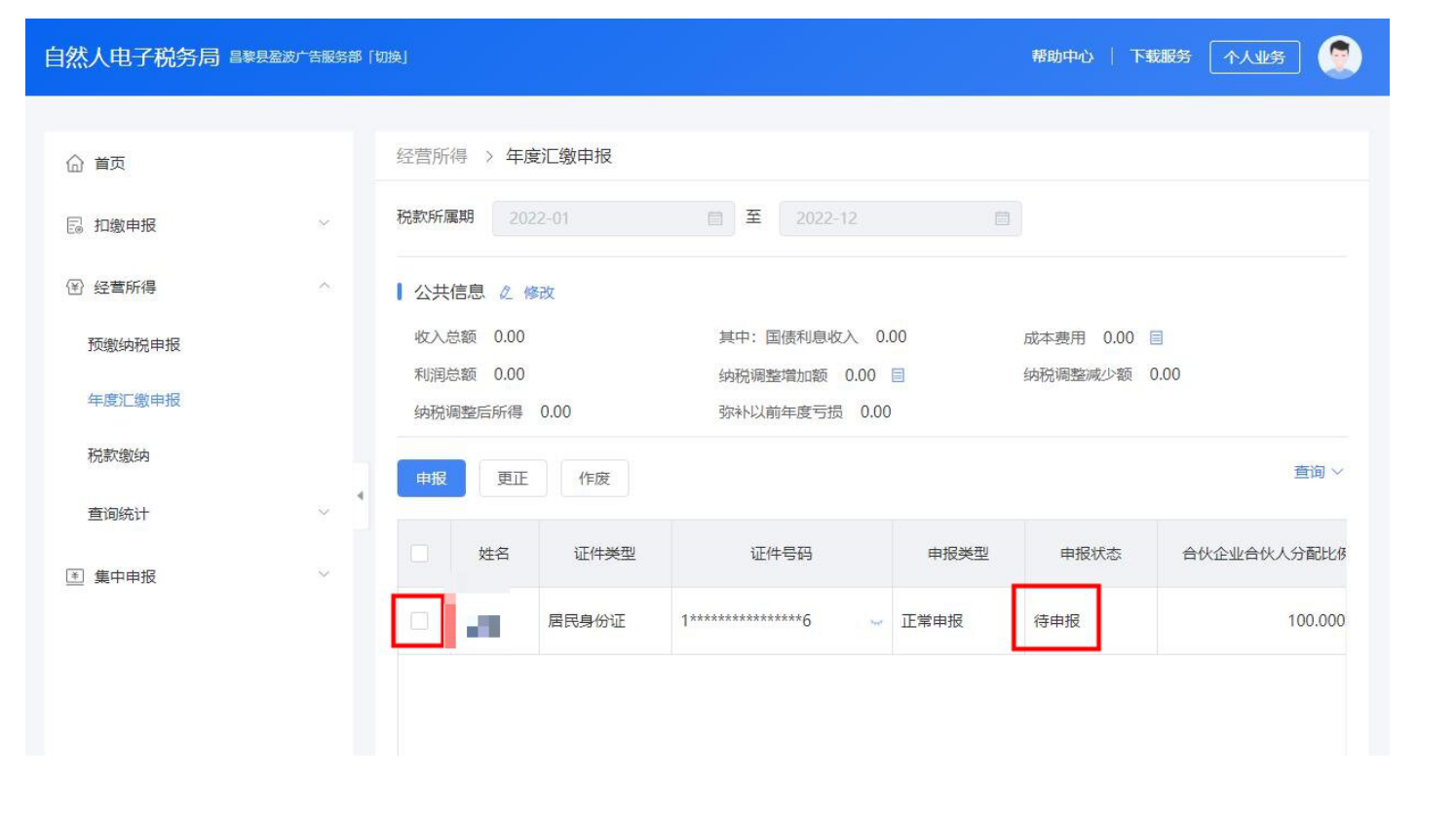Expand the 扣缴申报 menu chevron
1456x820 pixels.
tap(325, 224)
